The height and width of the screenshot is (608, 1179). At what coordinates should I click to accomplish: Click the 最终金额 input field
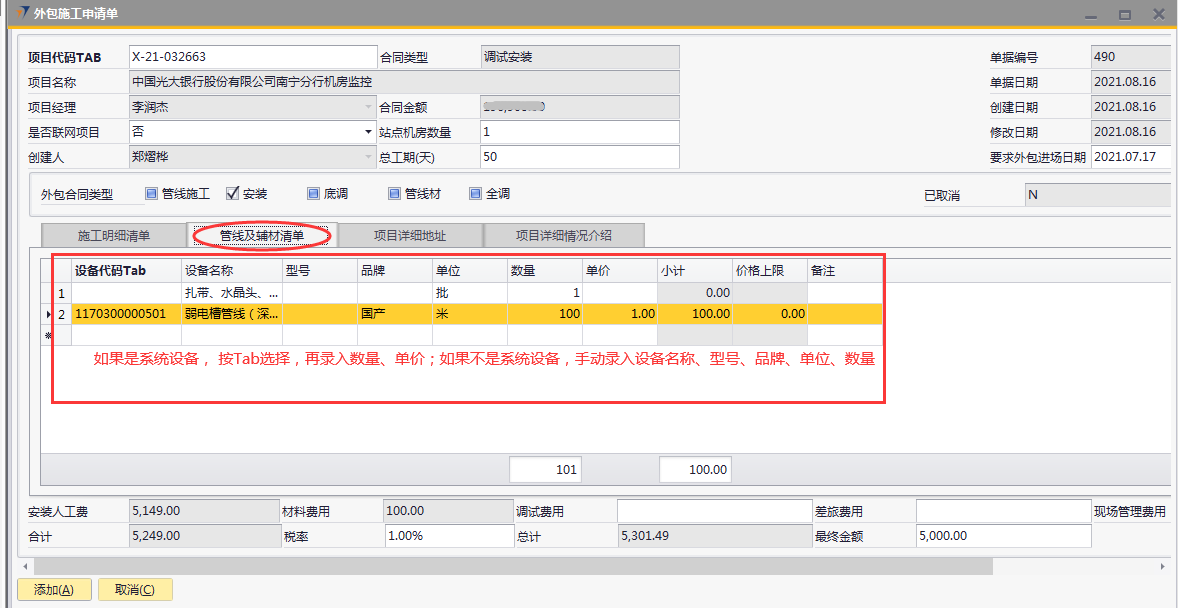[1002, 536]
